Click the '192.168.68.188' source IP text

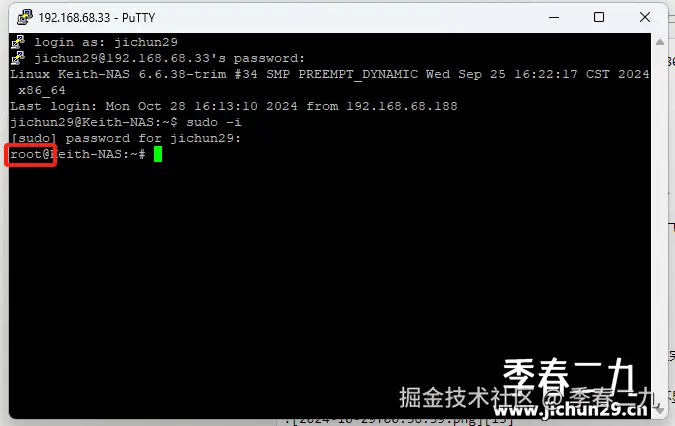click(402, 106)
